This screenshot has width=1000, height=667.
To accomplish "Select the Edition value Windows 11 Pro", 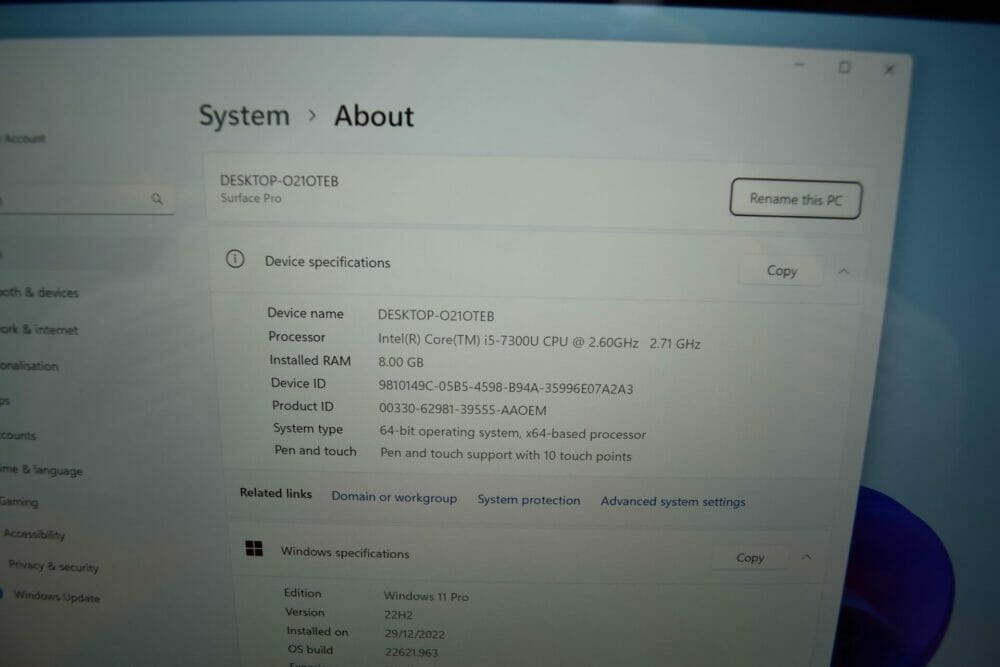I will pos(426,596).
